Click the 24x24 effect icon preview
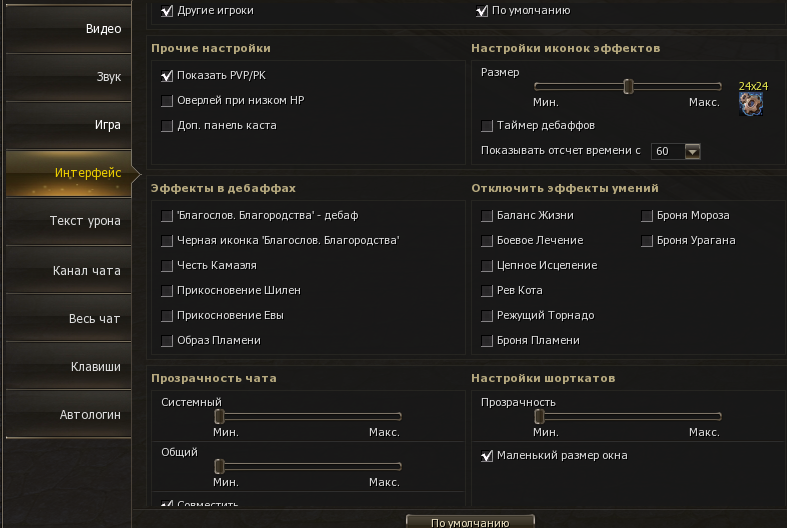 click(x=752, y=104)
